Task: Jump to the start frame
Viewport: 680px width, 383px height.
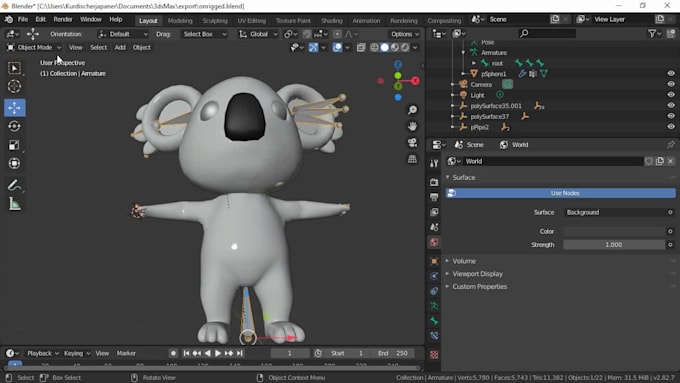Action: point(186,353)
